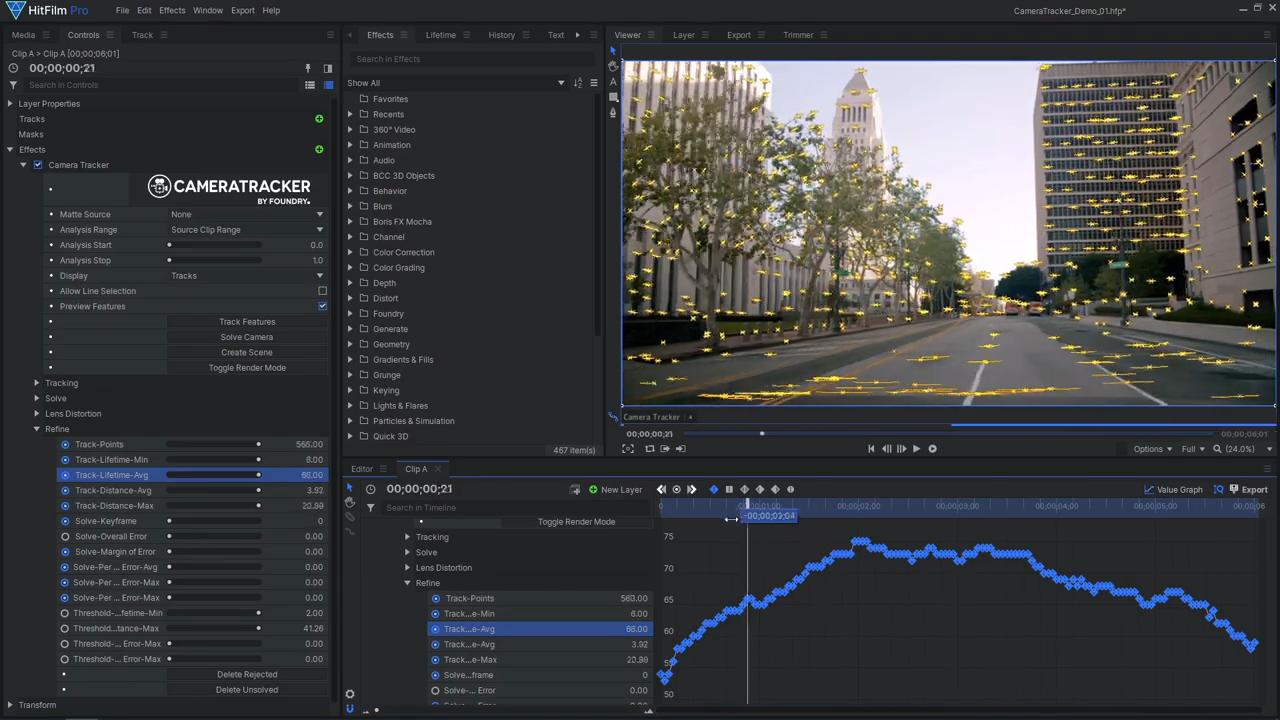Toggle keyframing for Solve-Keyframe in Controls
Viewport: 1280px width, 720px height.
click(65, 521)
